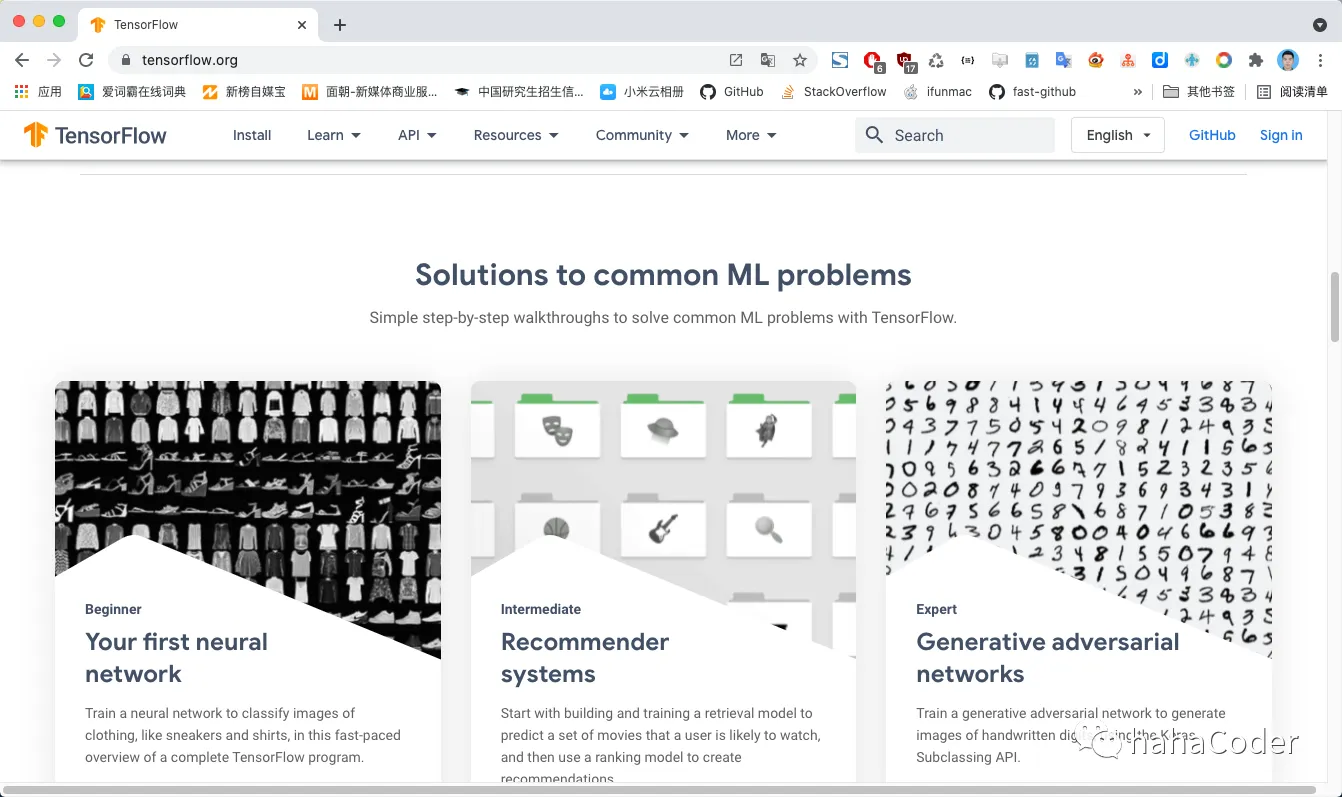Open the 中国研究生招生信 bookmark
This screenshot has width=1342, height=797.
pos(519,91)
